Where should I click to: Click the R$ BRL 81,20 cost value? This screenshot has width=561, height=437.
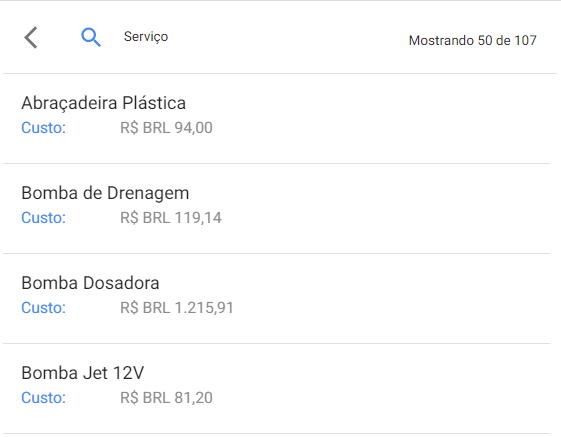click(166, 398)
